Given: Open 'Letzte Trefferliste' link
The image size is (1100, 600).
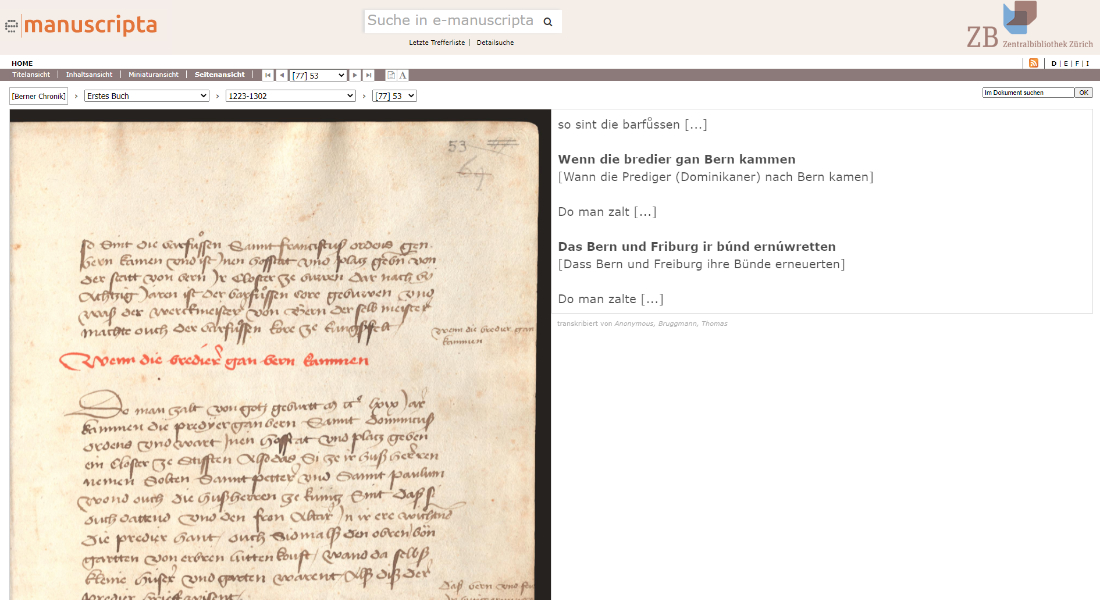Looking at the screenshot, I should tap(437, 43).
